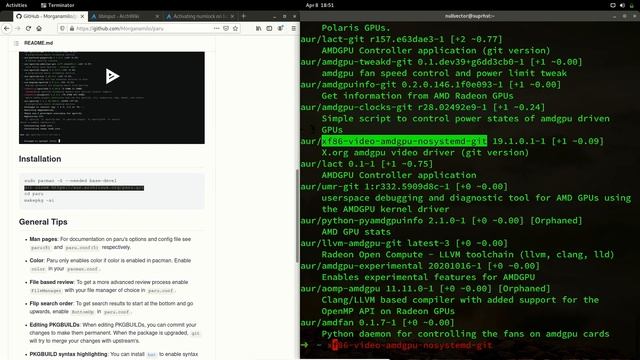The height and width of the screenshot is (360, 640).
Task: Close the GitHub Morganamilo tab
Action: coord(82,16)
